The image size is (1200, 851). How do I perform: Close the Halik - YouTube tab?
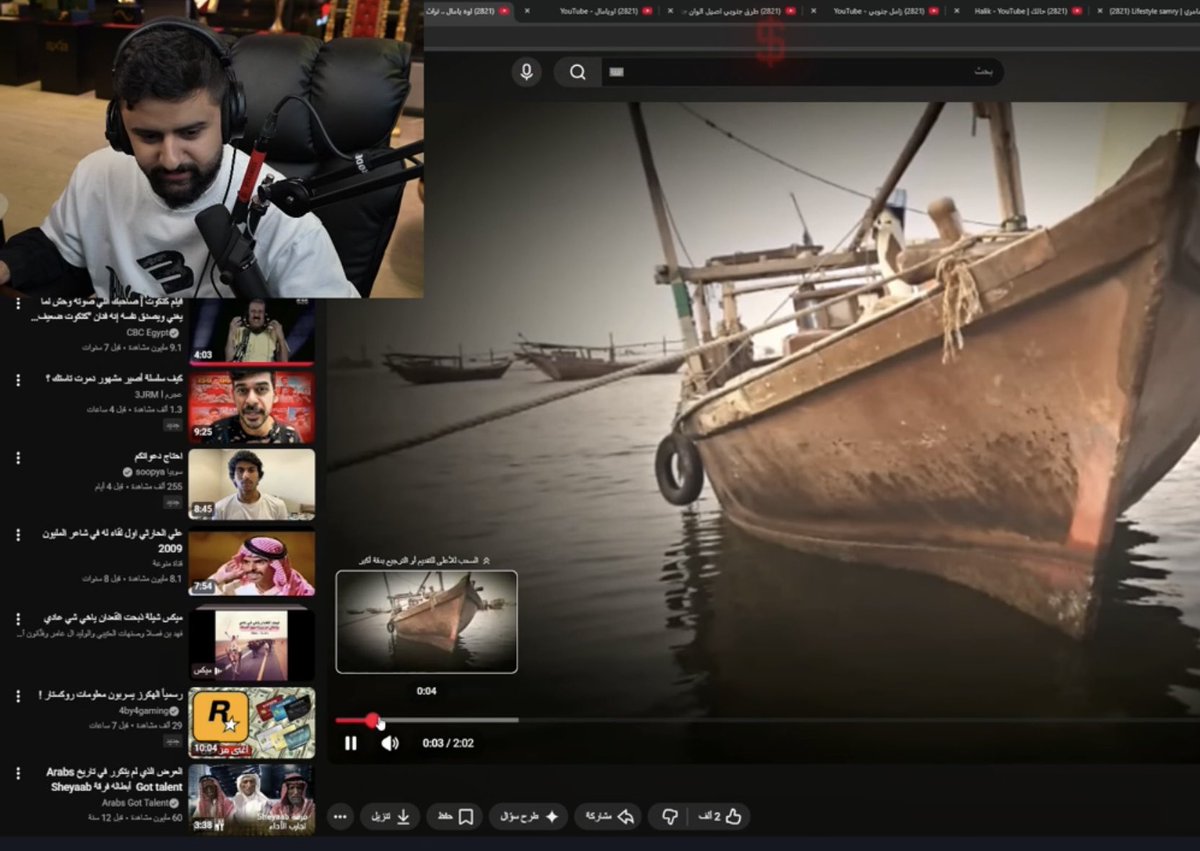click(x=955, y=11)
